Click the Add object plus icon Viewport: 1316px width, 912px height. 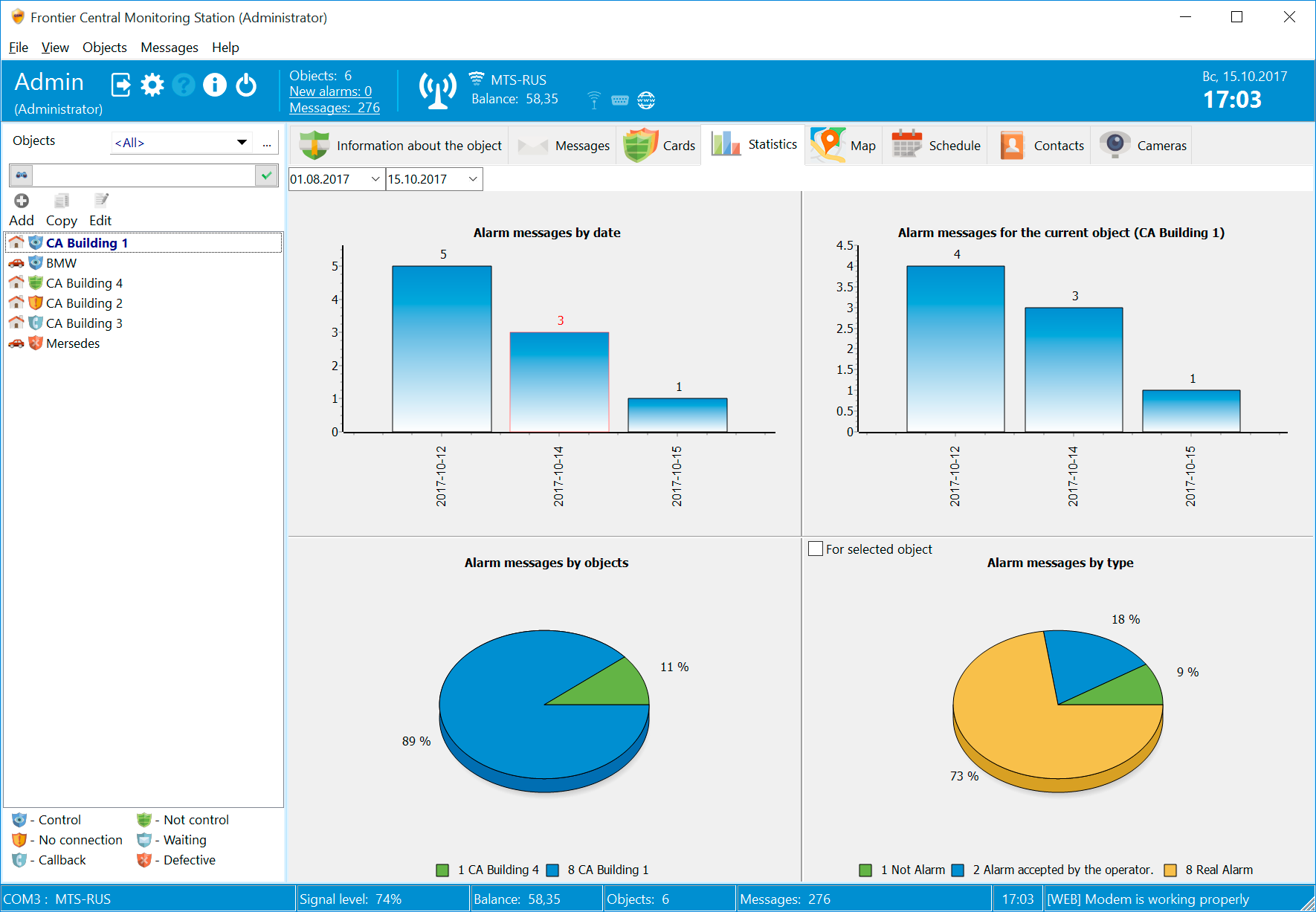tap(22, 201)
